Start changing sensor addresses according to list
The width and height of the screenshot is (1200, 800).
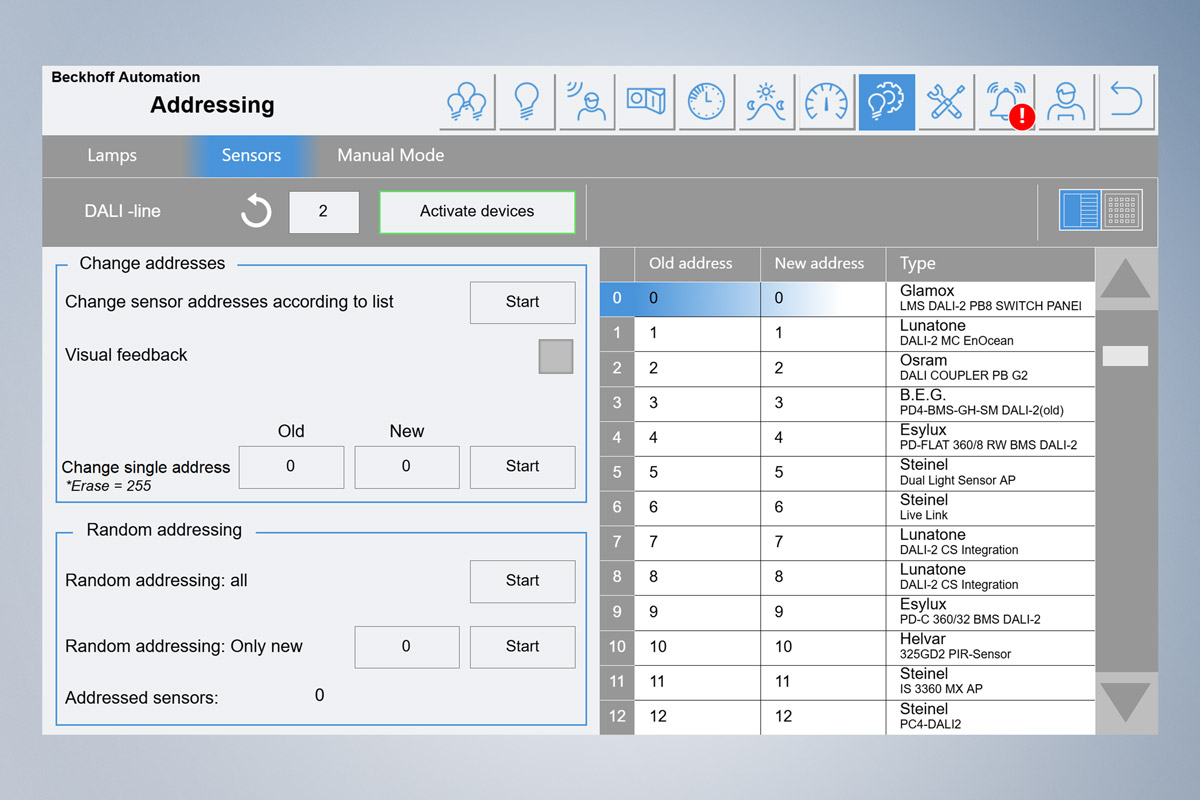pyautogui.click(x=522, y=302)
